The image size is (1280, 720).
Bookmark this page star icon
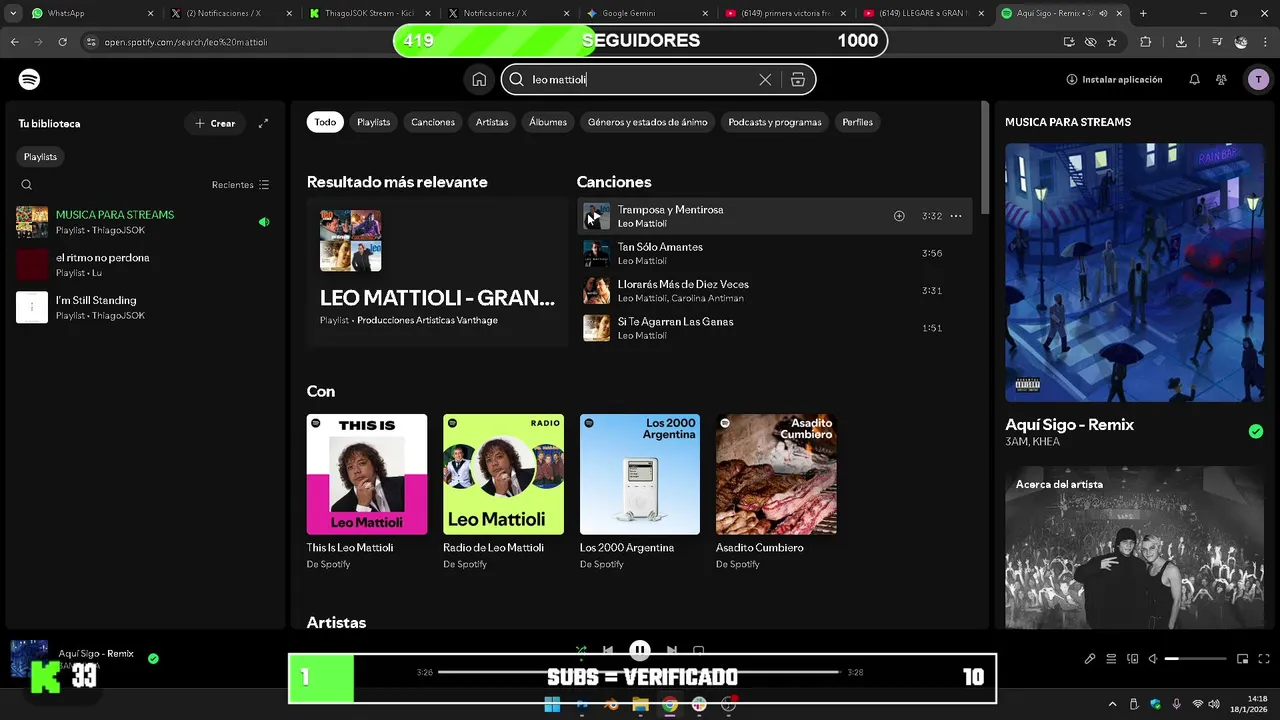pos(1112,42)
